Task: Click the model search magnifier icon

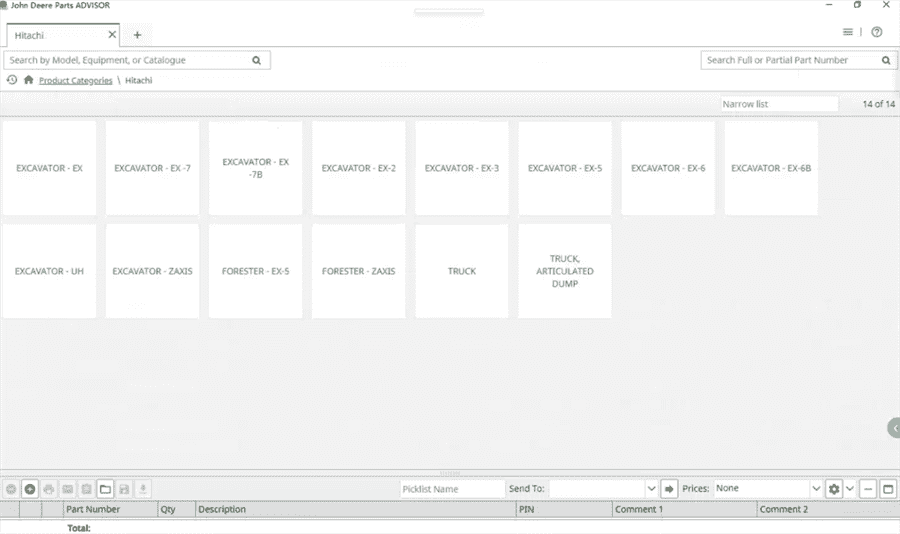Action: coord(257,60)
